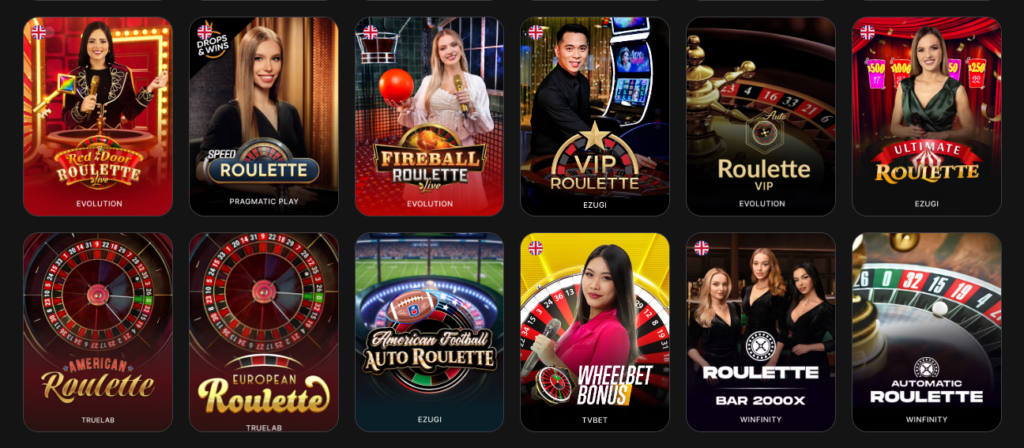The width and height of the screenshot is (1024, 448).
Task: Launch Speed Roulette by Pragmatic Play
Action: click(264, 116)
